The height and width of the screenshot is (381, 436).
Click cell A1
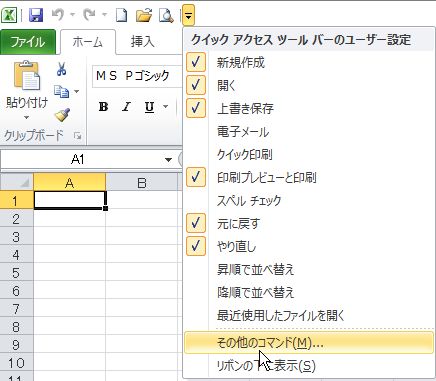[x=70, y=201]
